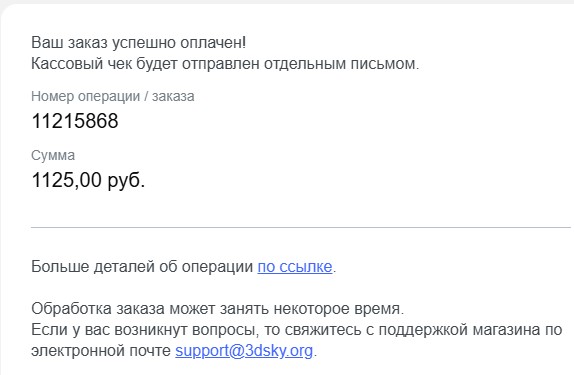Open the "по ссылке" operation details link
Image resolution: width=574 pixels, height=375 pixels.
coord(295,267)
